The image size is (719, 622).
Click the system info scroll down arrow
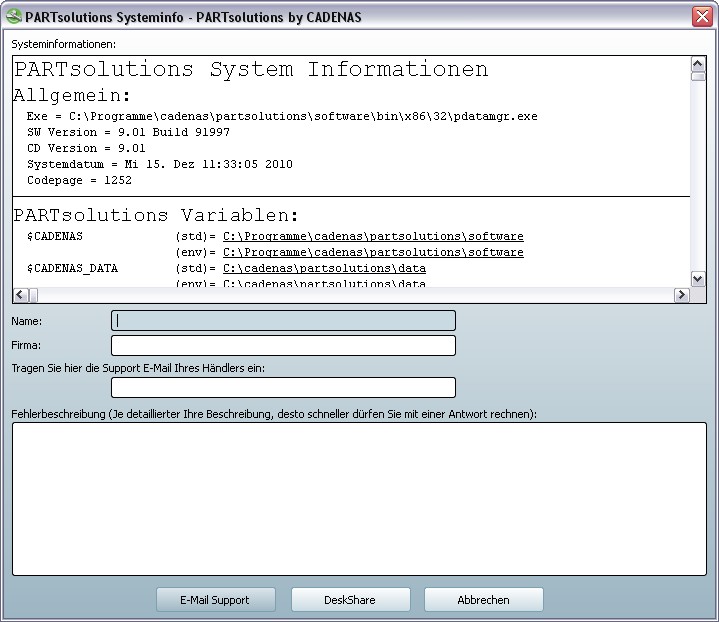coord(697,279)
